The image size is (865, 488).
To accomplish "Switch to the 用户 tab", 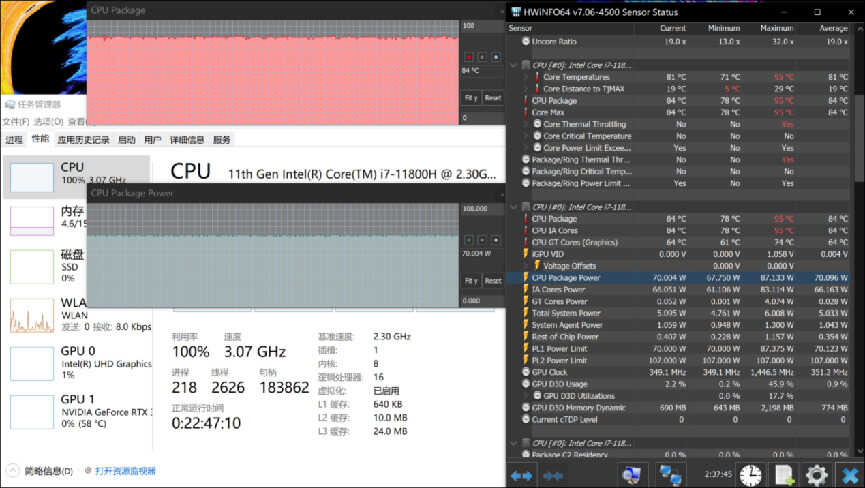I will (153, 140).
